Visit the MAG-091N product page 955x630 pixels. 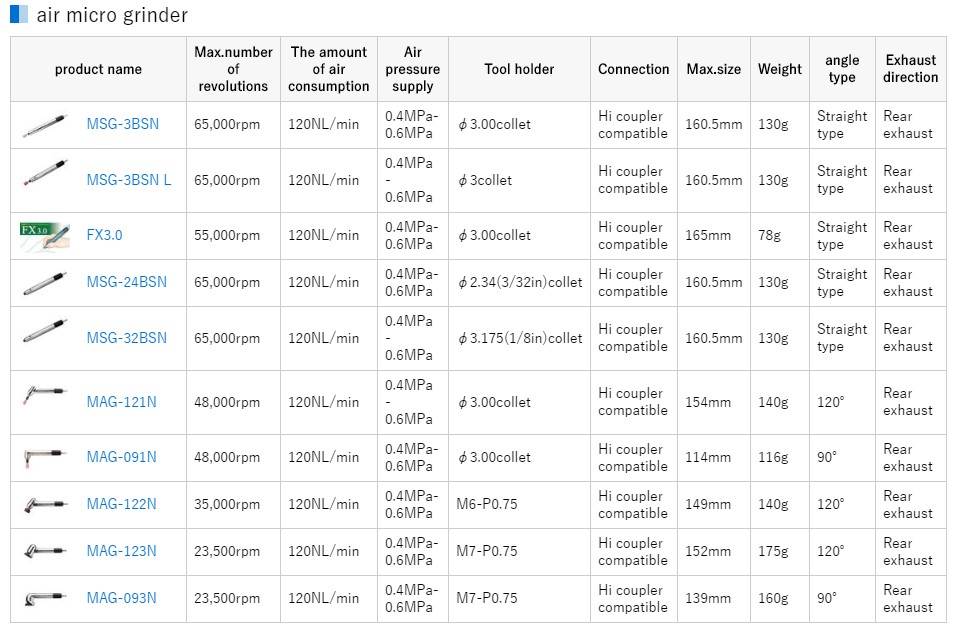coord(121,458)
